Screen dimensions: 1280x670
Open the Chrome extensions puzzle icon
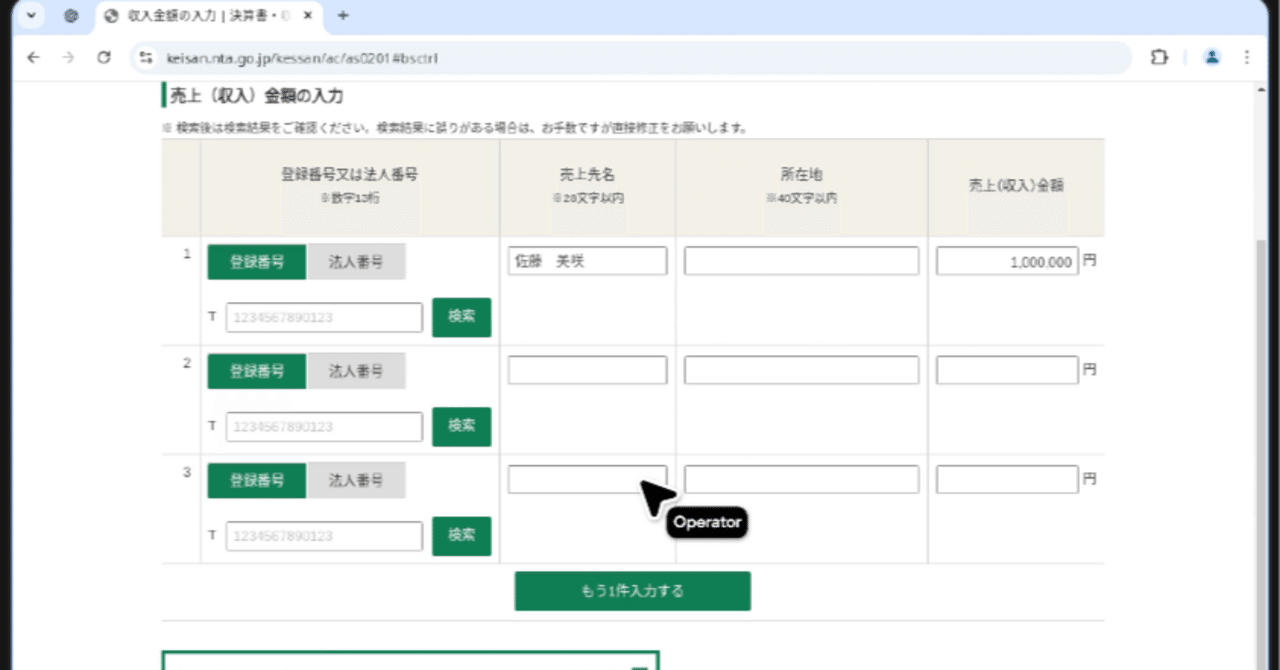[1159, 58]
